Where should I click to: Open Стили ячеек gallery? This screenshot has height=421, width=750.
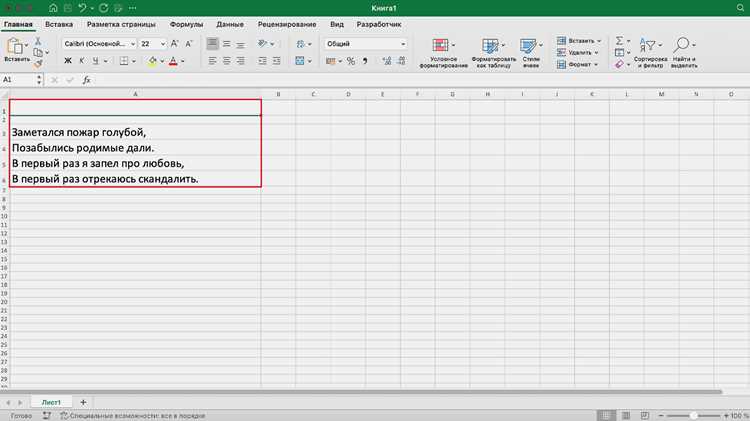pyautogui.click(x=531, y=53)
